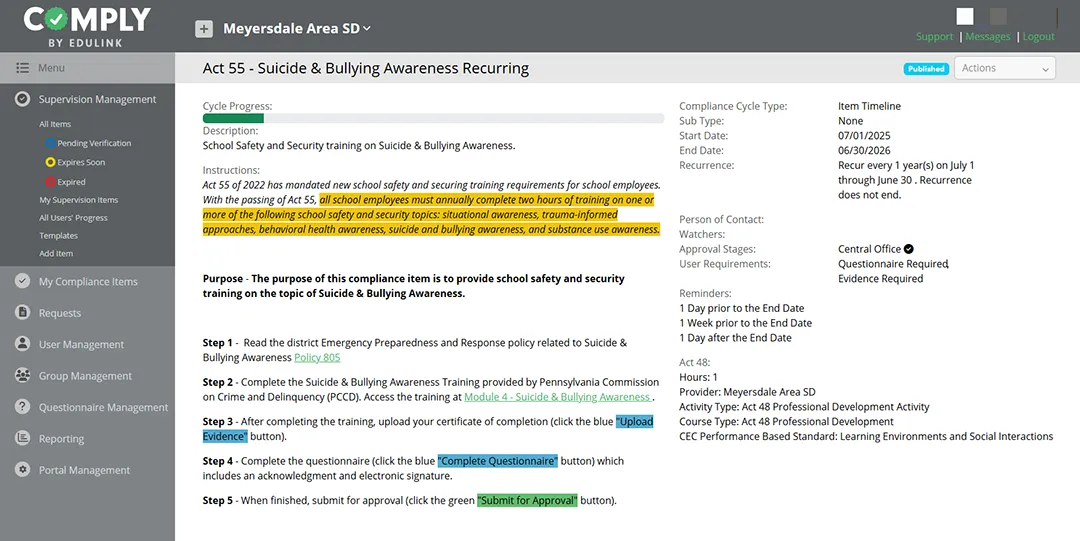Click the Cycle Progress bar
1080x541 pixels.
point(433,118)
